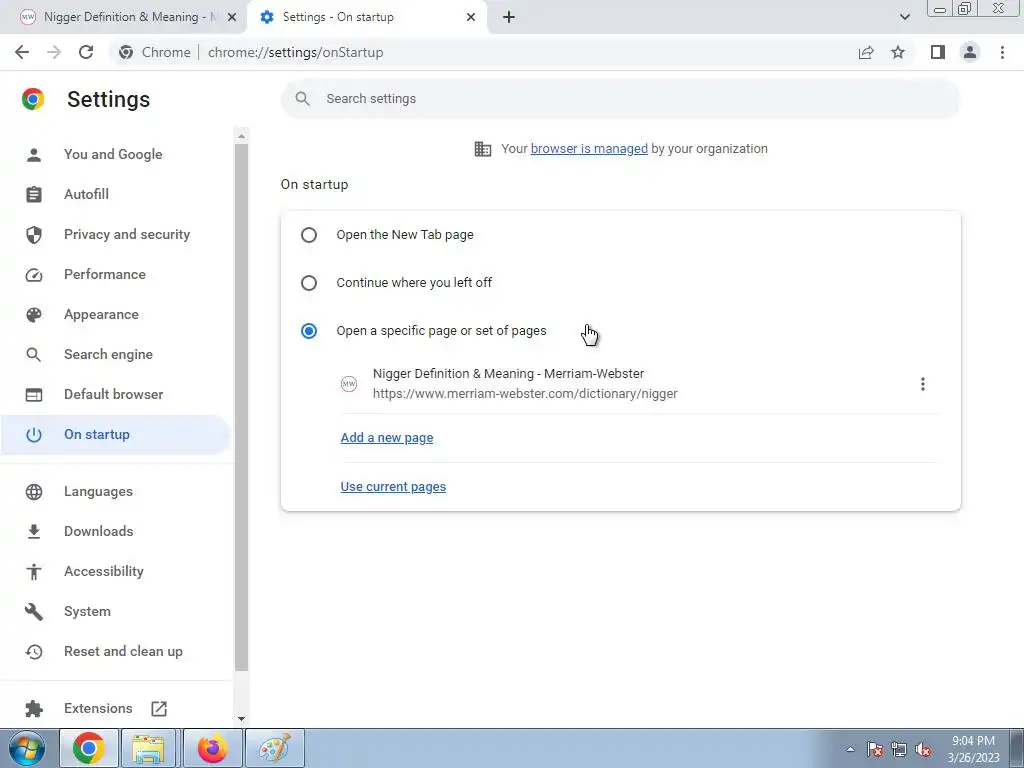Viewport: 1024px width, 768px height.
Task: Open more actions for Merriam-Webster startup page
Action: (922, 384)
